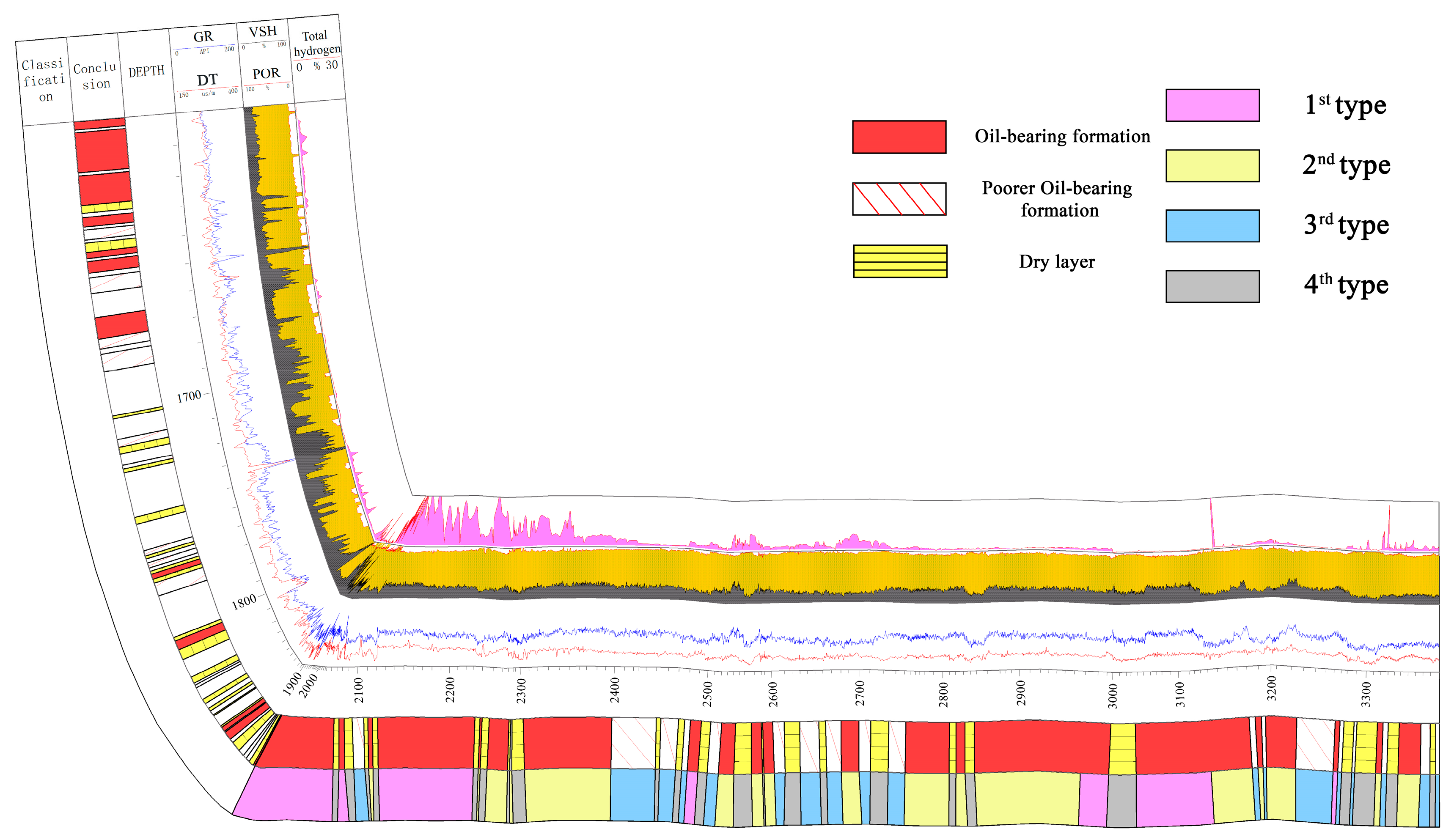Click the 'API' unit under GR

pyautogui.click(x=205, y=51)
